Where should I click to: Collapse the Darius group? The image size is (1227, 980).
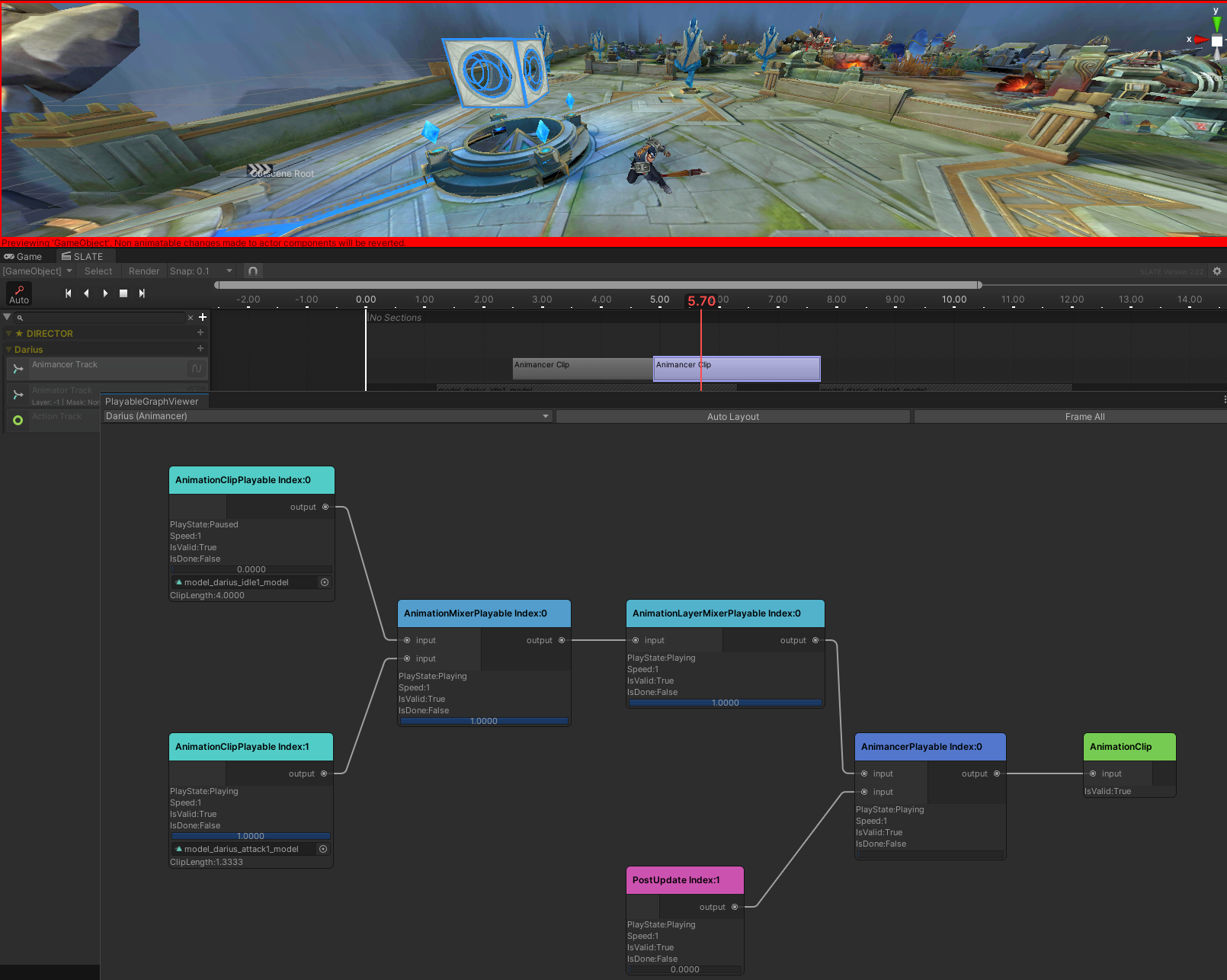(8, 350)
